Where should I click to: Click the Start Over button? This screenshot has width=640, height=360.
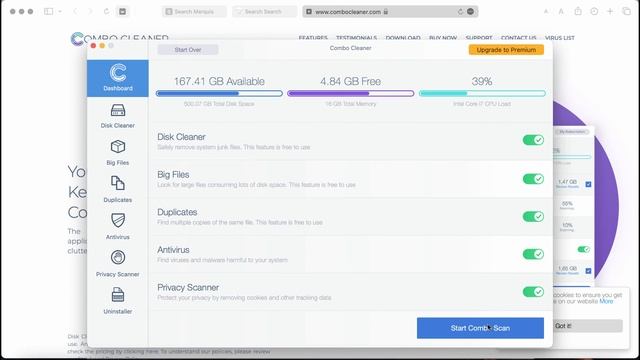188,50
